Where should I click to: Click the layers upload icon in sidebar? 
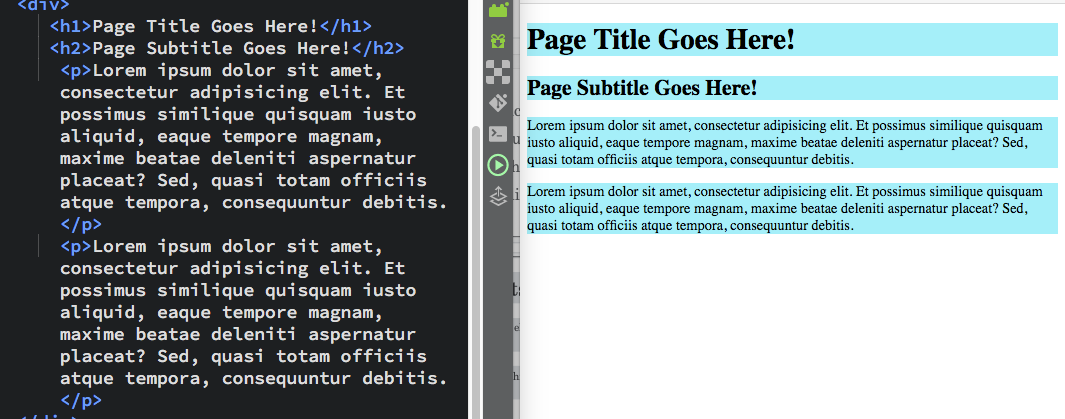tap(499, 196)
